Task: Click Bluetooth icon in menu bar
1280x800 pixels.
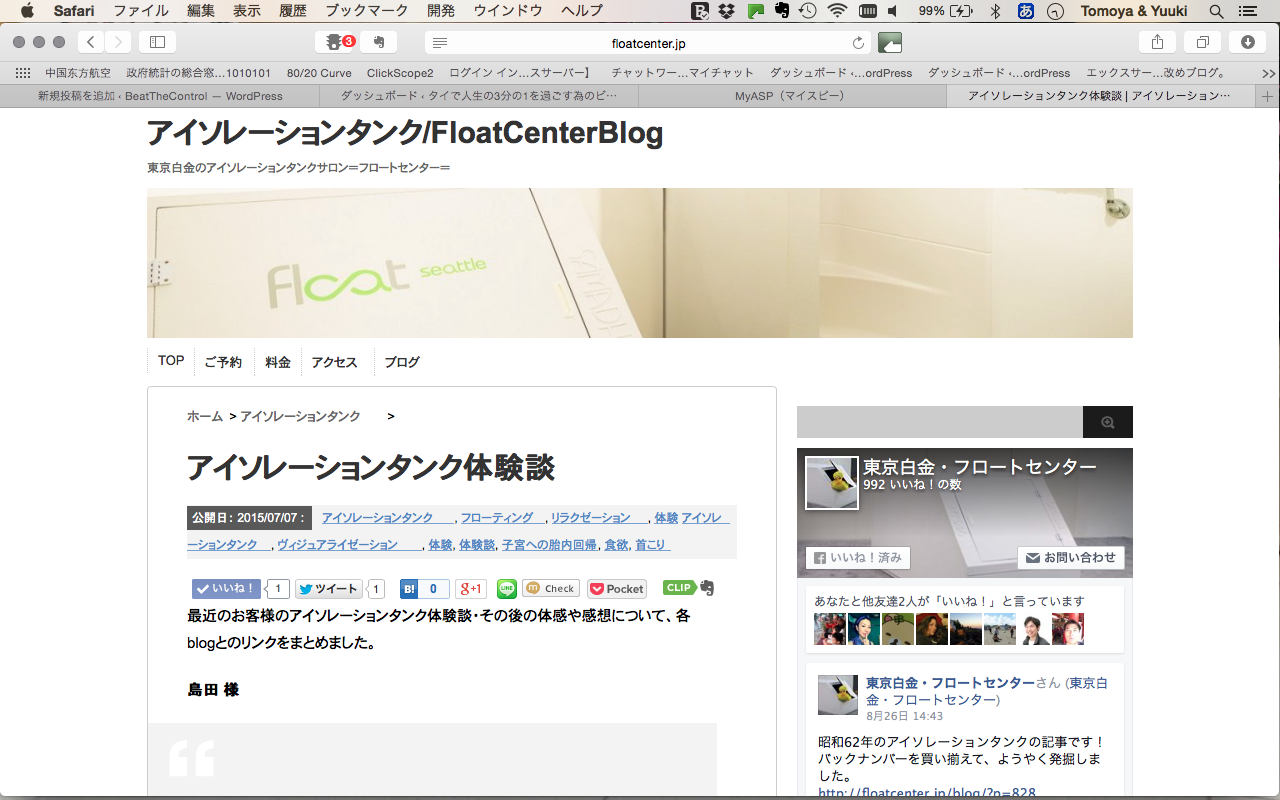Action: click(994, 11)
